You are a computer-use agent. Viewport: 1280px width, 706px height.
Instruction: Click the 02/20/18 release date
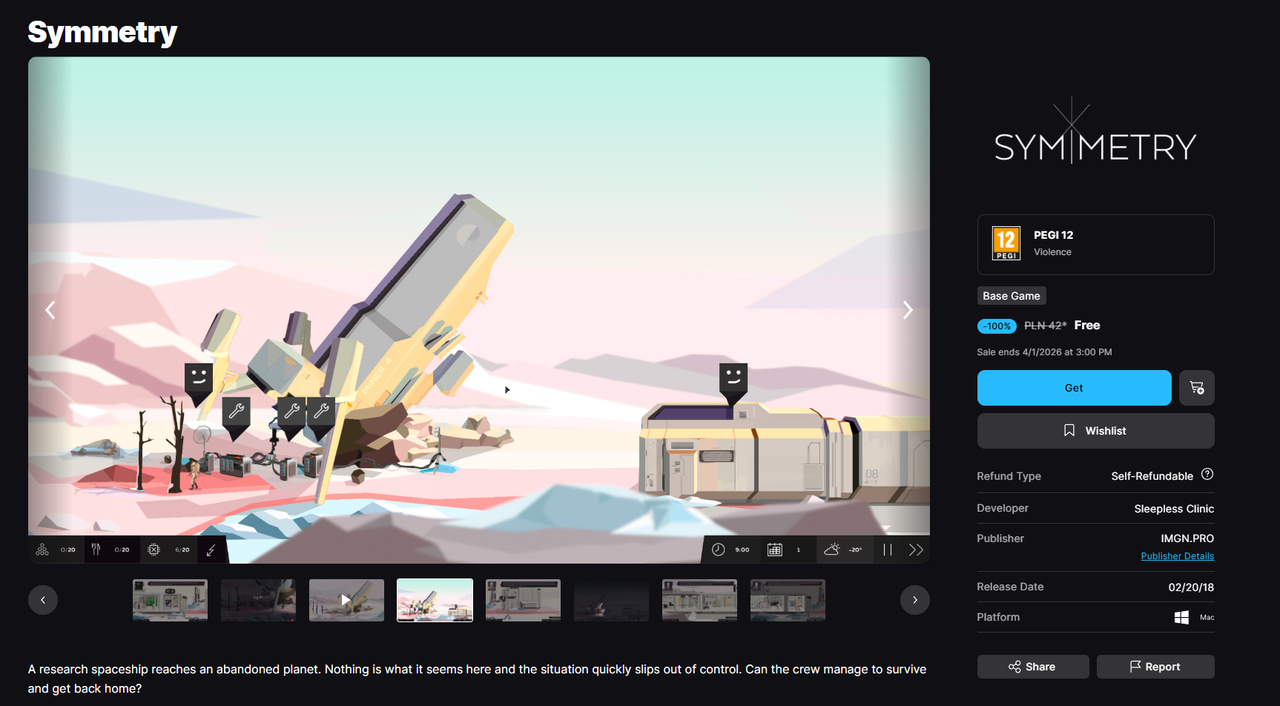pyautogui.click(x=1189, y=587)
